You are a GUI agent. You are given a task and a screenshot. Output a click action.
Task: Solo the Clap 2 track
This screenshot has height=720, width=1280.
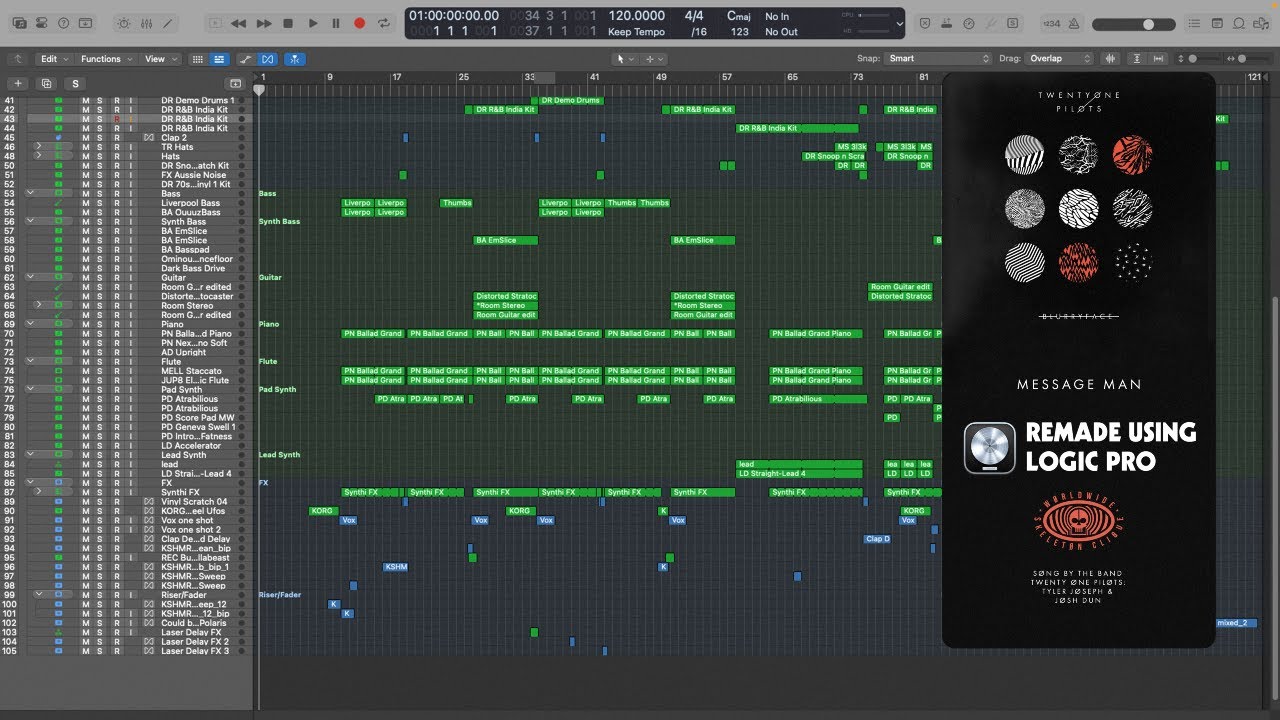pyautogui.click(x=99, y=138)
